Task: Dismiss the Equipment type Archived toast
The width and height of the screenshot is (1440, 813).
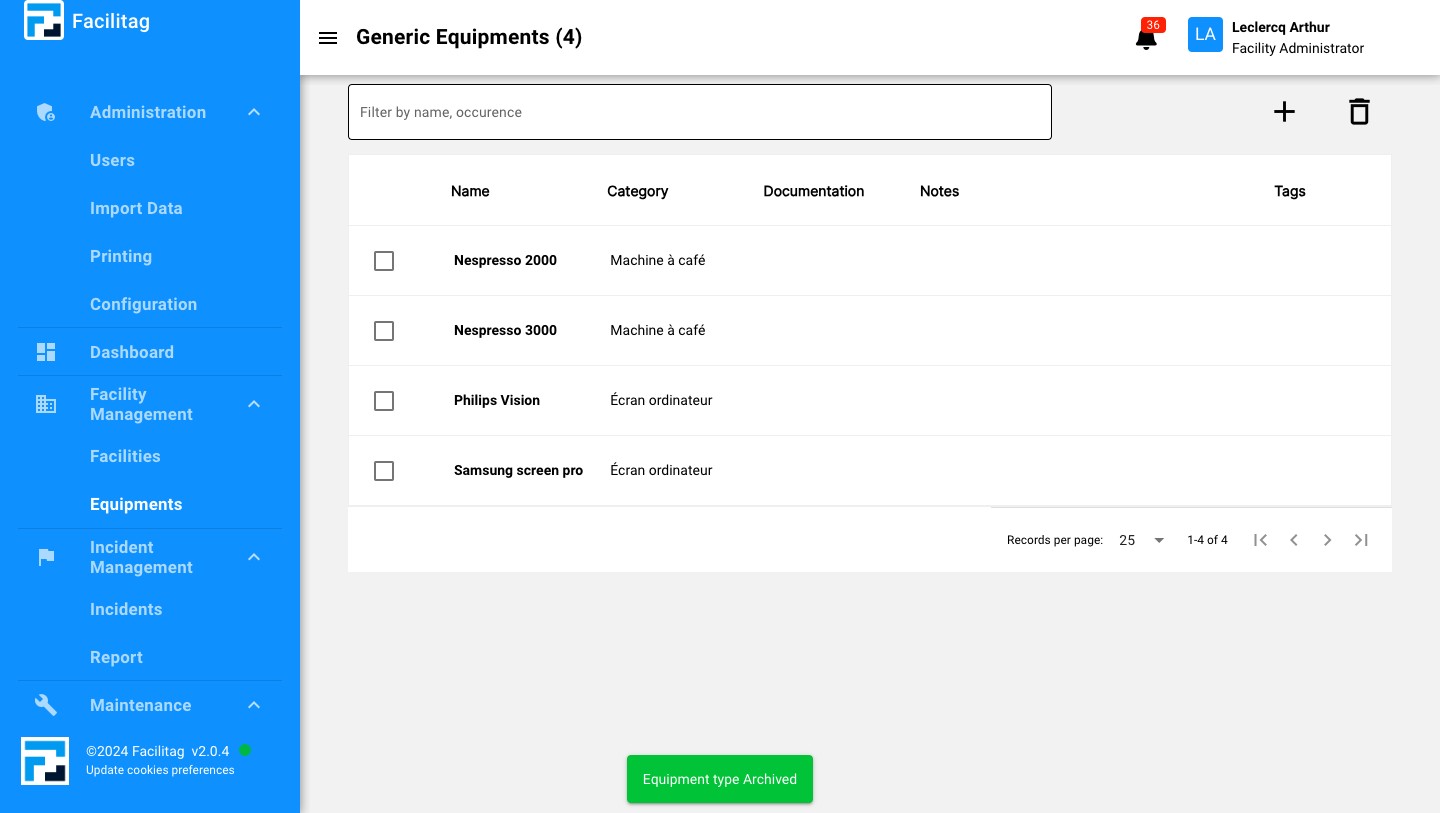Action: coord(719,779)
